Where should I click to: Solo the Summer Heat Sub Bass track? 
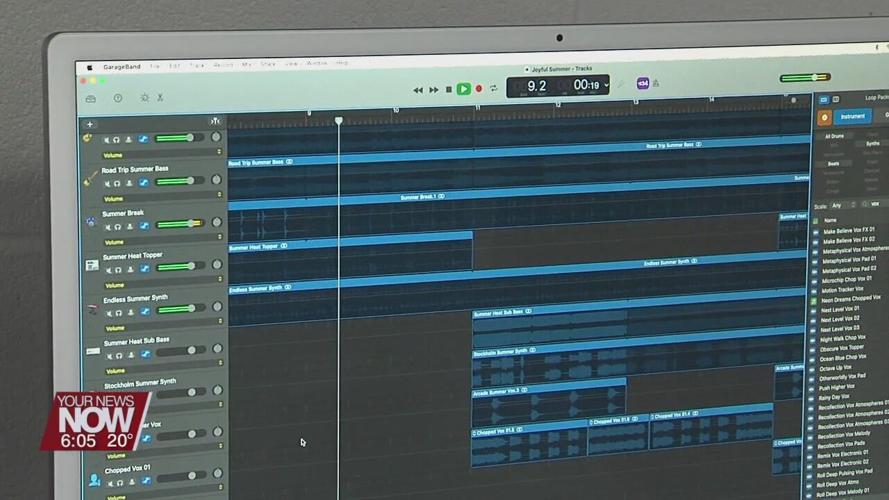pos(120,355)
